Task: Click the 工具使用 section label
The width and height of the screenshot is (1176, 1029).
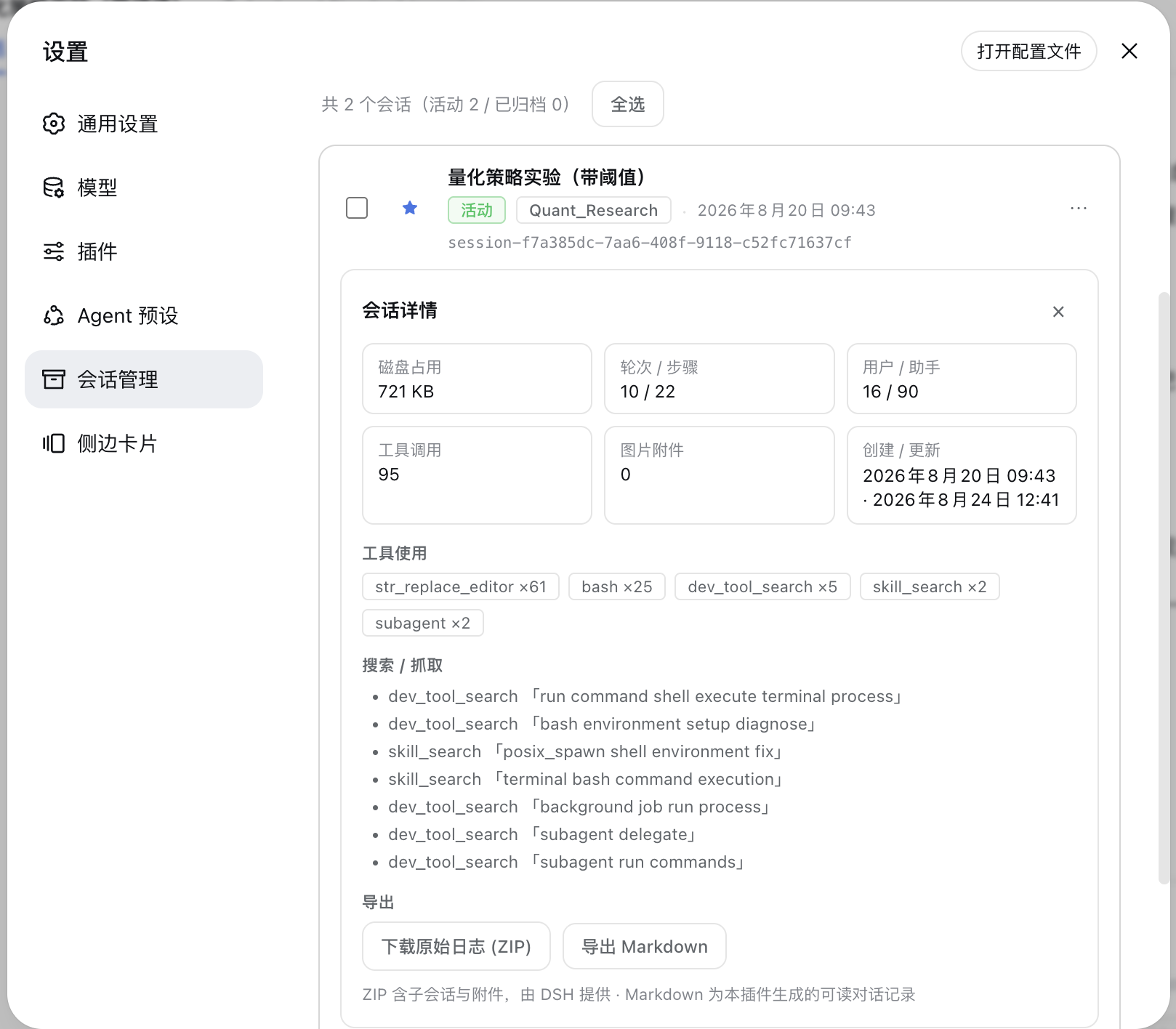Action: click(395, 553)
